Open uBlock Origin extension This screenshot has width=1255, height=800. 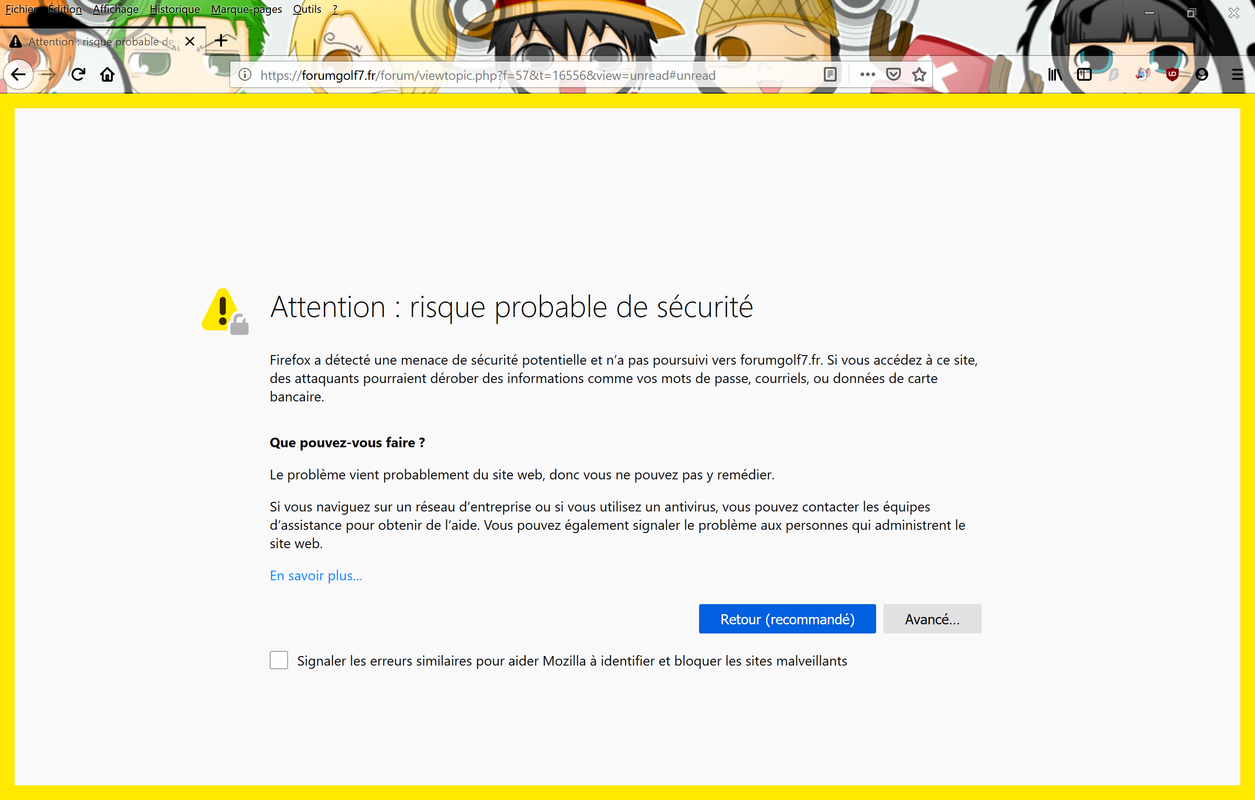click(1172, 75)
